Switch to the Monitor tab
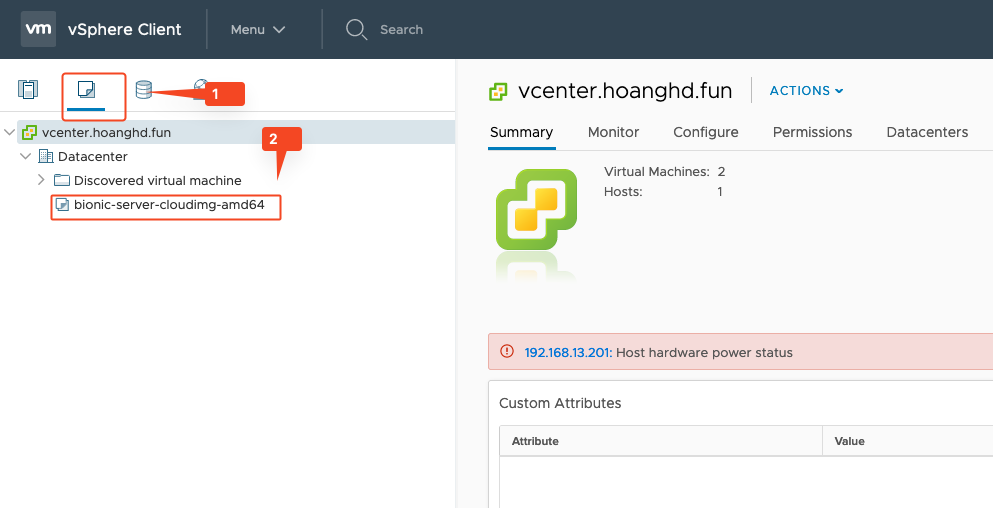993x508 pixels. [613, 132]
